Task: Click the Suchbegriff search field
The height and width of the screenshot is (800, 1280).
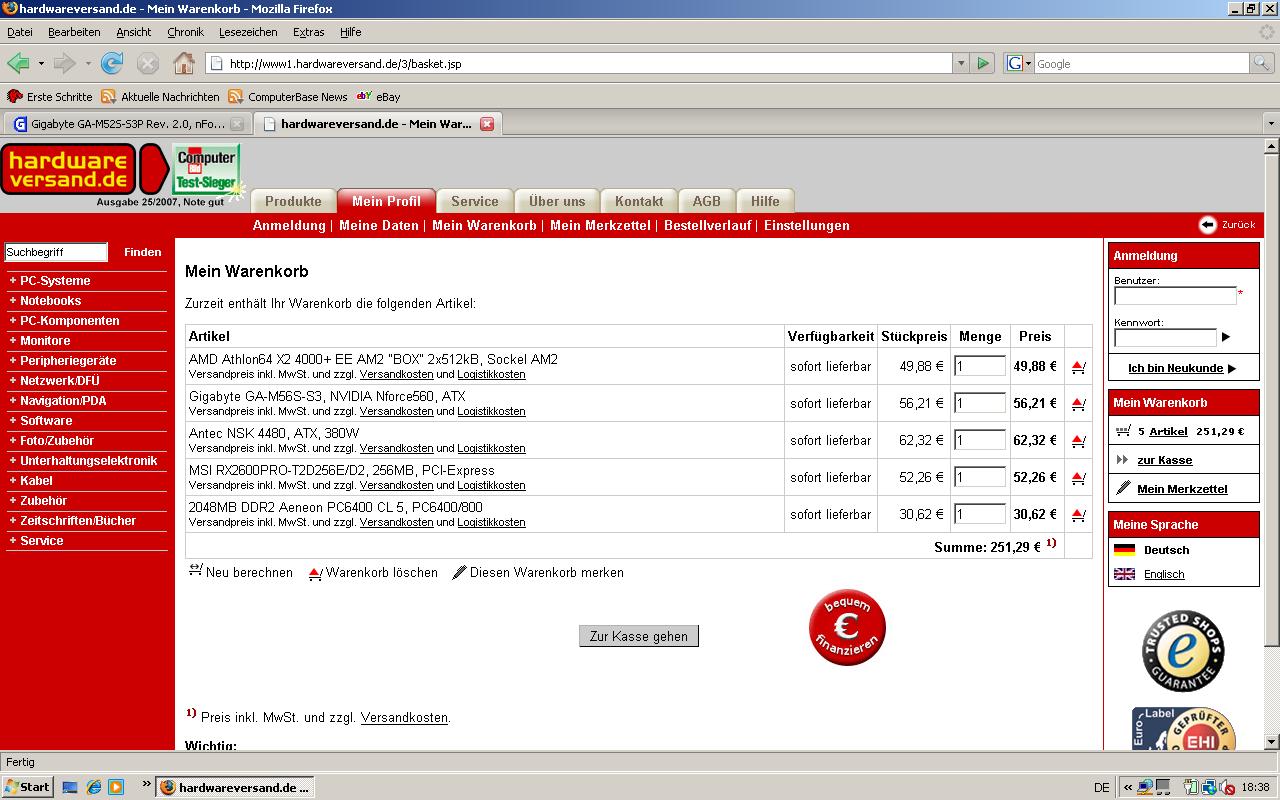Action: [x=56, y=252]
